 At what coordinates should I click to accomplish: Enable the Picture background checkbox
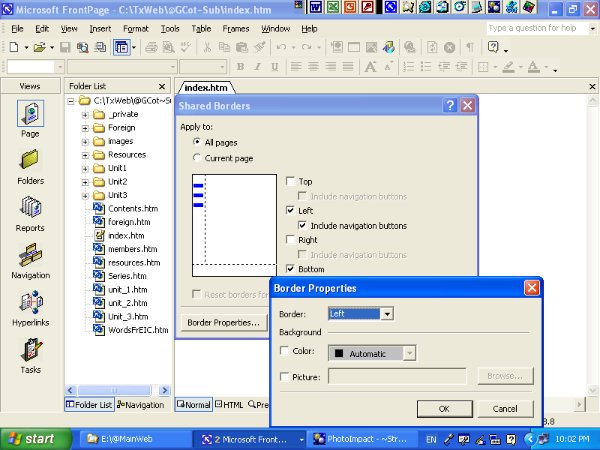click(x=285, y=377)
